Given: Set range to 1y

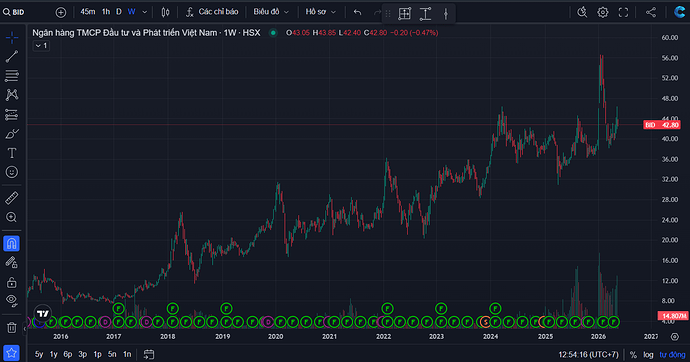Looking at the screenshot, I should point(53,354).
